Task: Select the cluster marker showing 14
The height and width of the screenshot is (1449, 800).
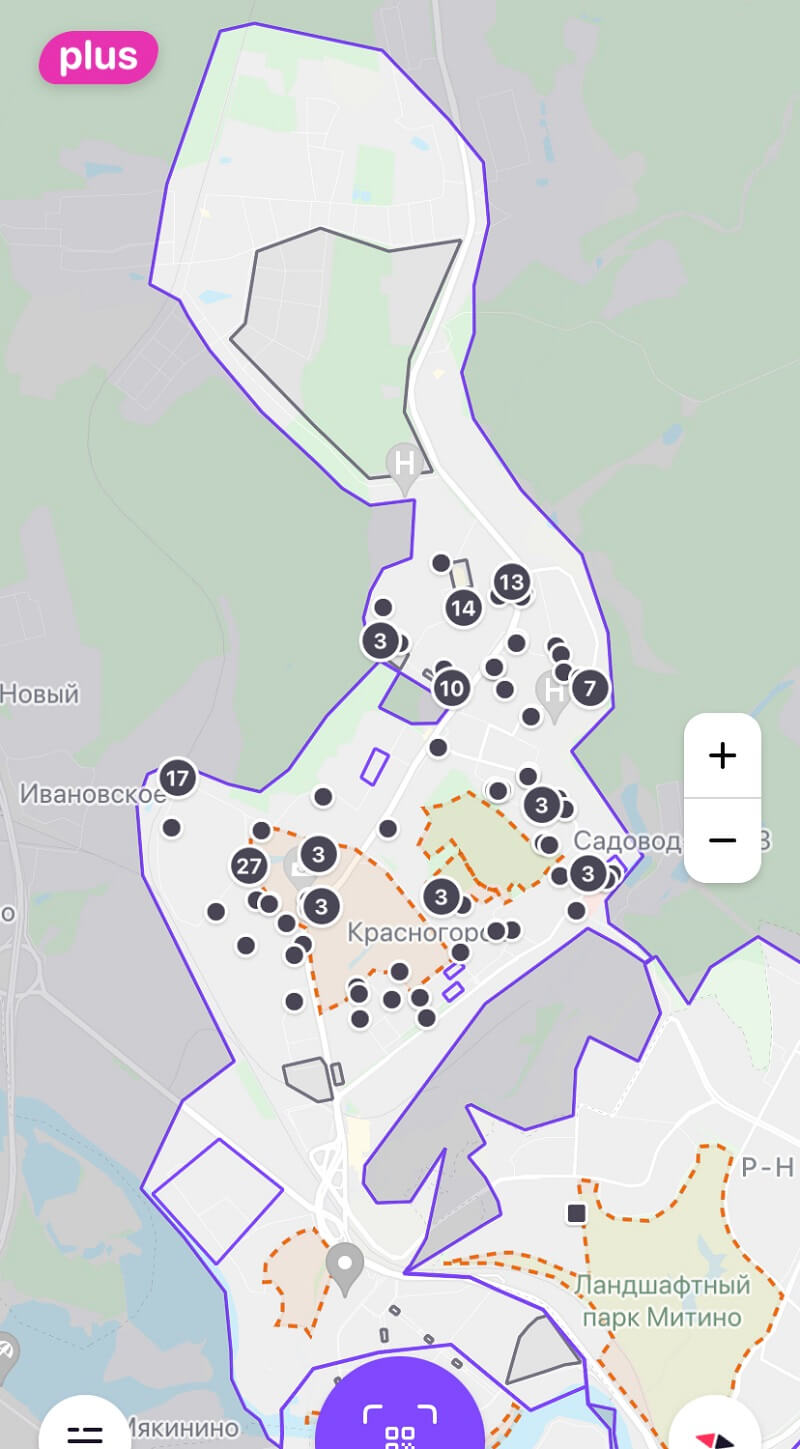Action: coord(463,607)
